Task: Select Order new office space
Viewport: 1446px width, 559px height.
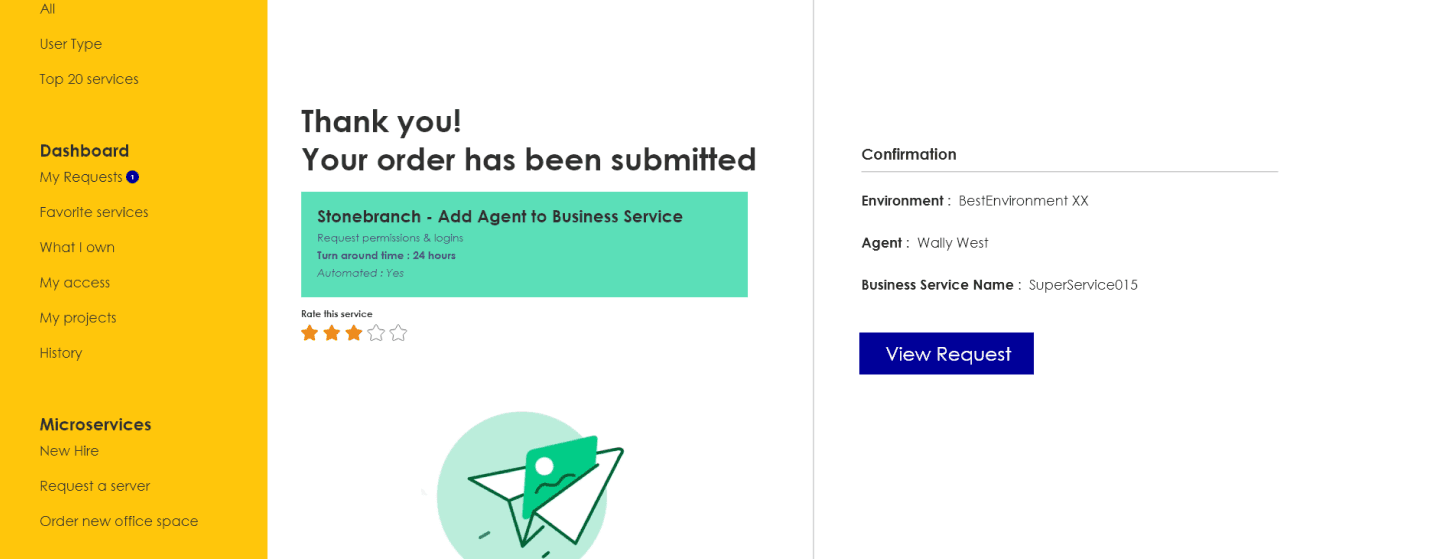Action: point(119,520)
